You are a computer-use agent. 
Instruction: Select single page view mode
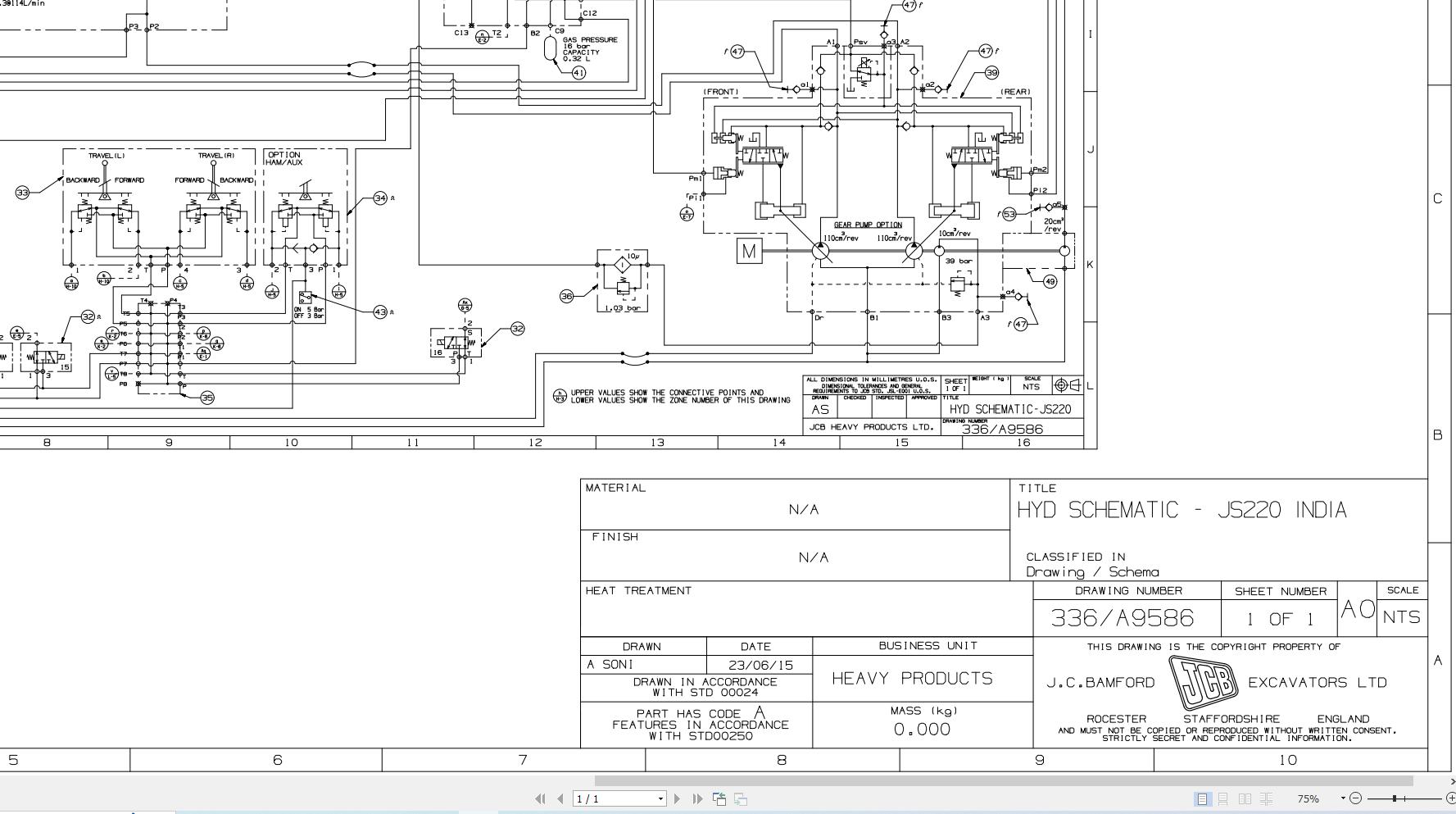(x=1202, y=798)
